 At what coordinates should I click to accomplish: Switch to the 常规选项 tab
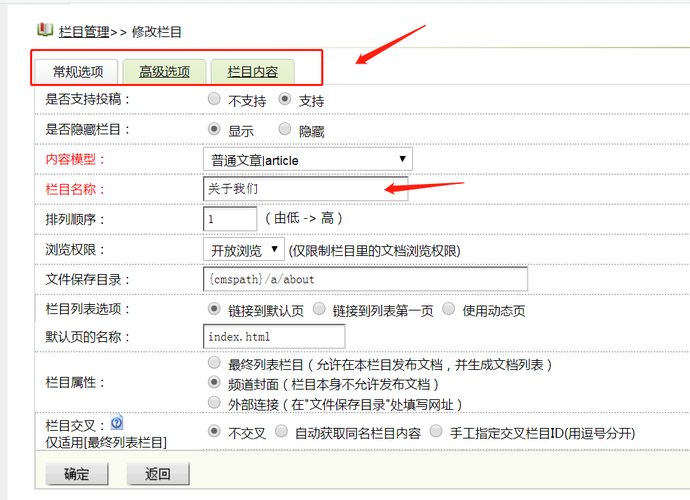click(x=77, y=72)
